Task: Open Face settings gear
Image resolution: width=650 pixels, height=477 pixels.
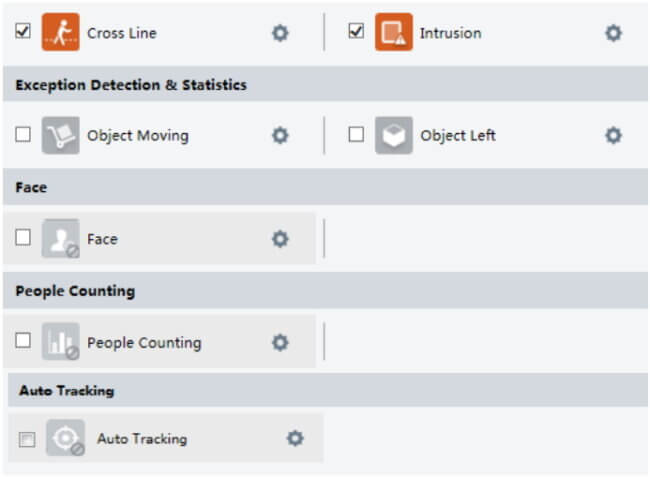Action: 280,239
